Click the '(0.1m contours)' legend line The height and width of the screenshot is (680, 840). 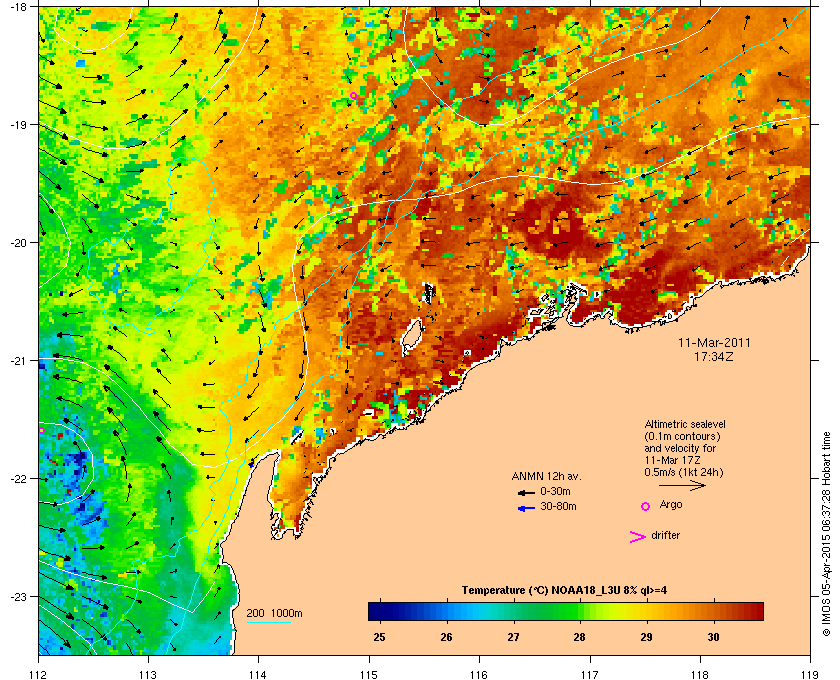pos(682,436)
